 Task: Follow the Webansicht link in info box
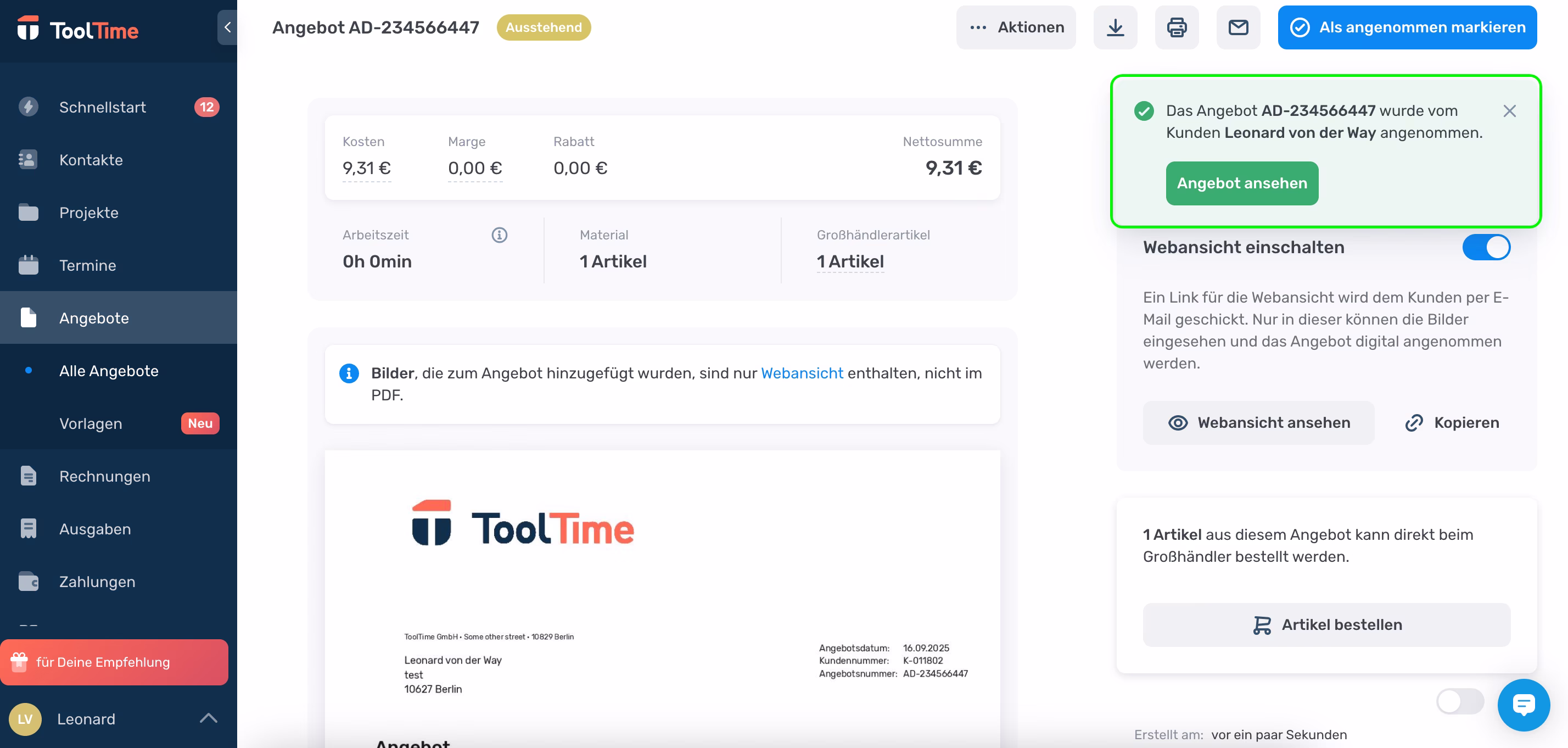pos(802,373)
